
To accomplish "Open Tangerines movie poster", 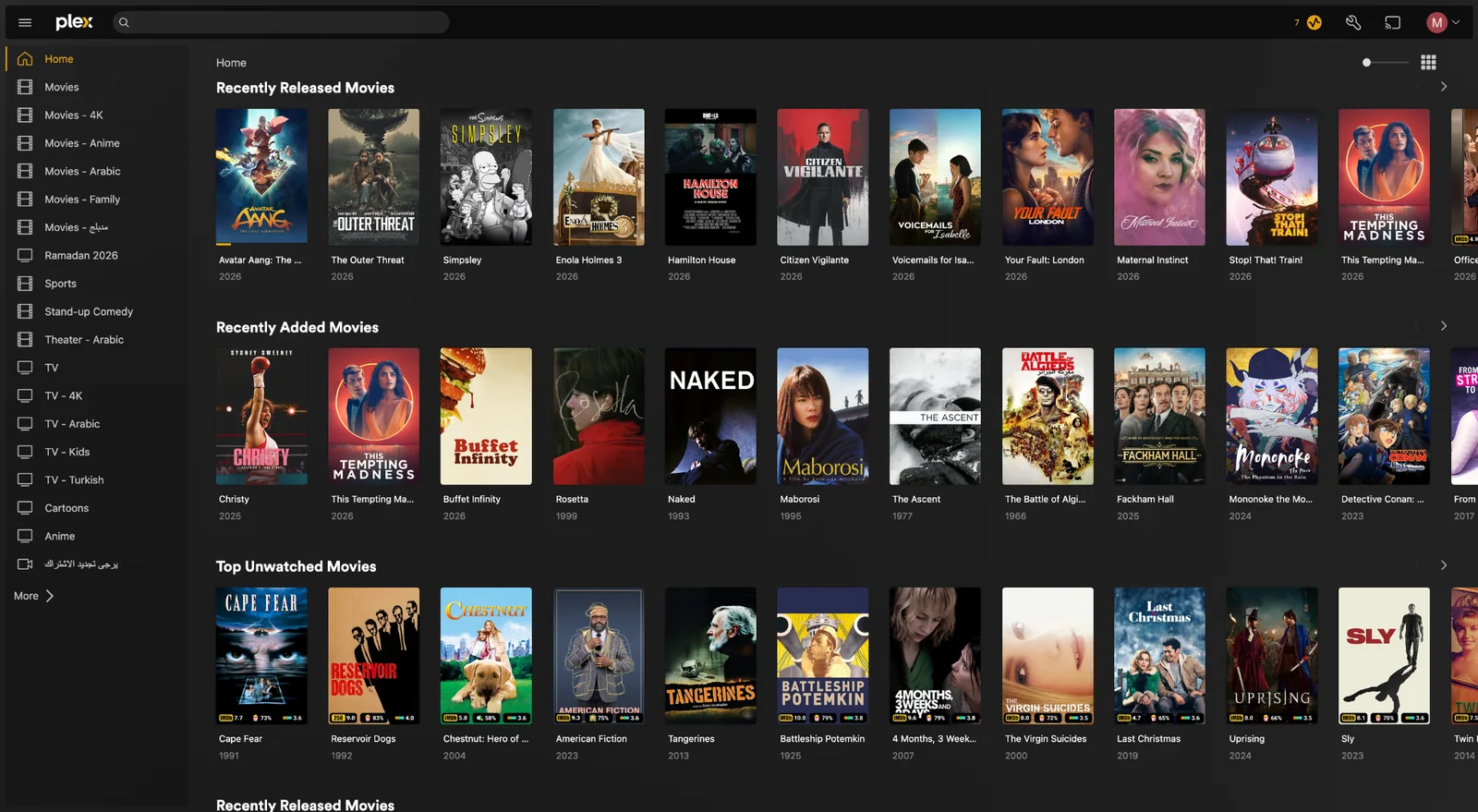I will pyautogui.click(x=710, y=656).
